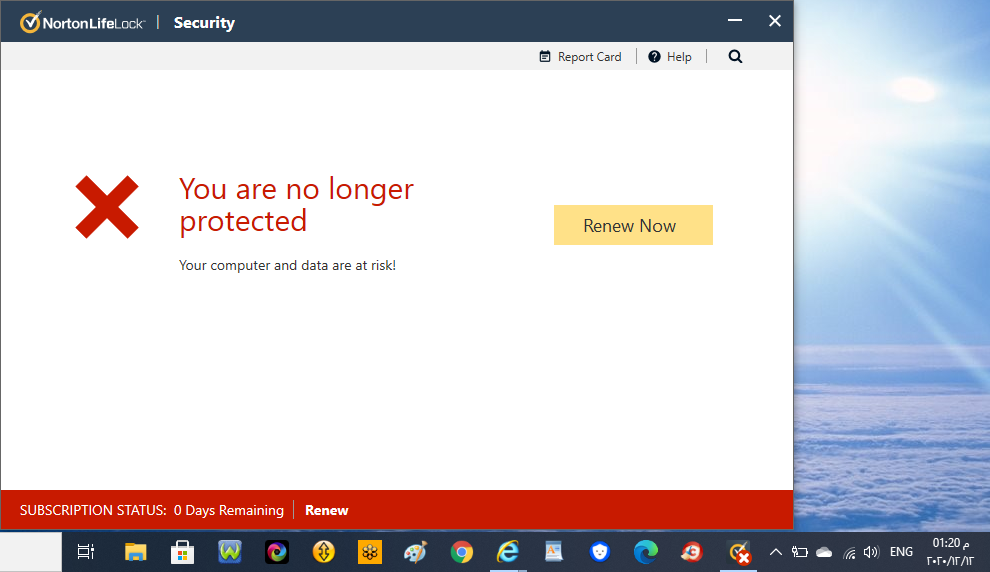Click Norton Security icon in the taskbar
Viewport: 990px width, 572px height.
click(x=739, y=552)
